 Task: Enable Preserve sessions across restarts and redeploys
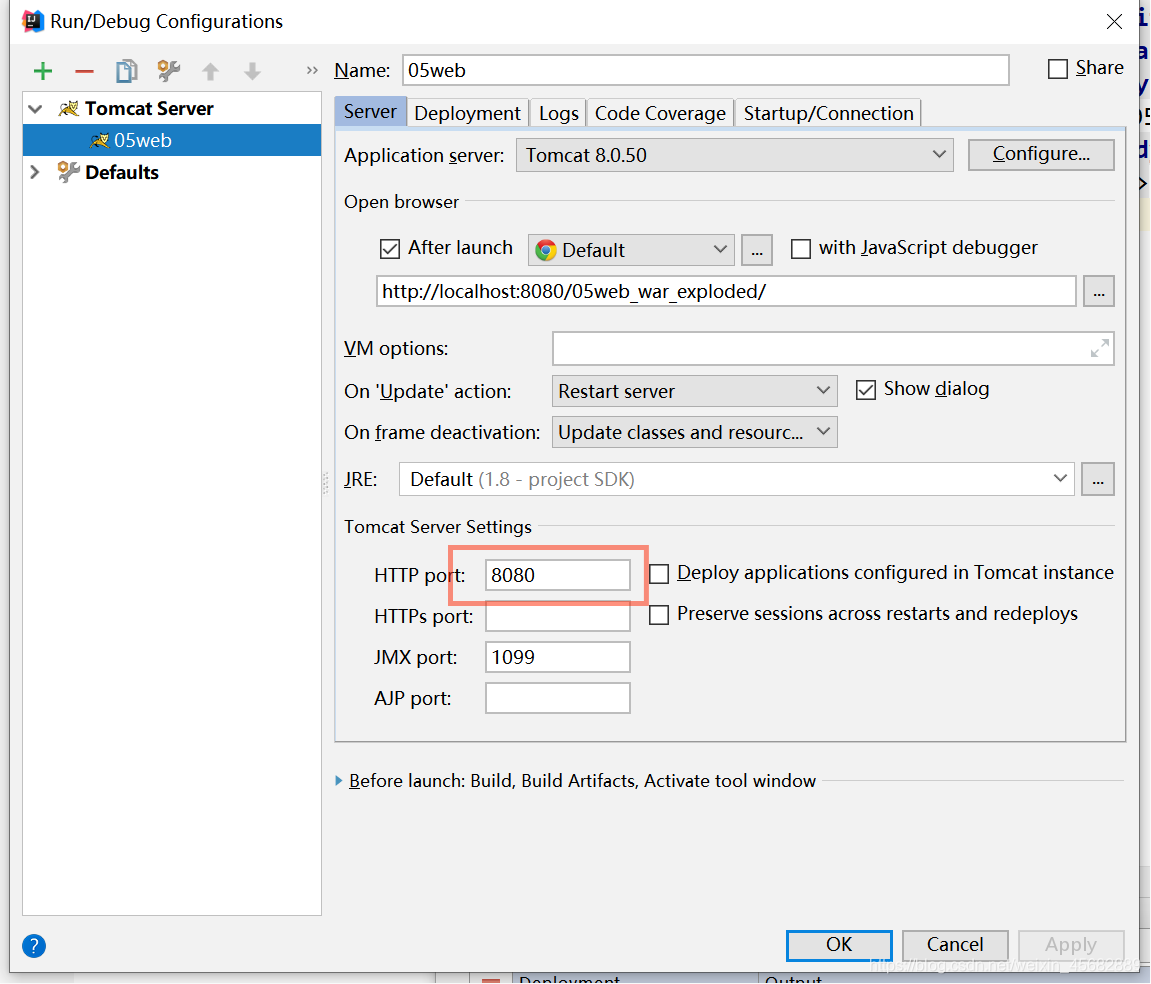[x=659, y=615]
